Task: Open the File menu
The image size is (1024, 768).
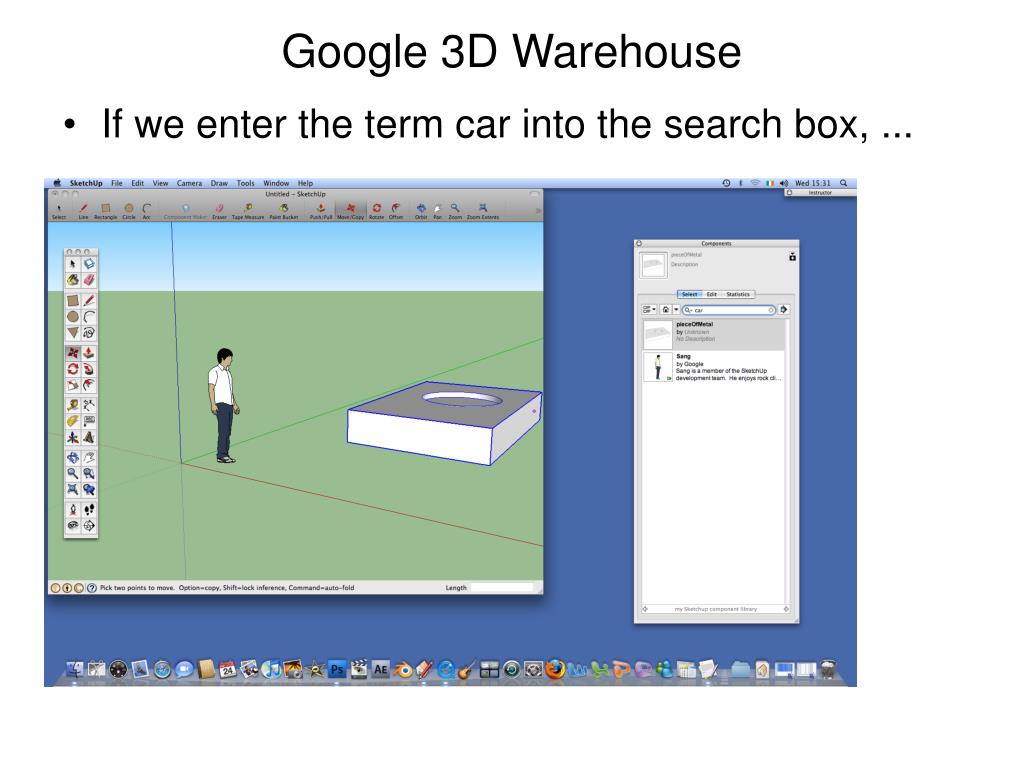Action: click(x=117, y=184)
